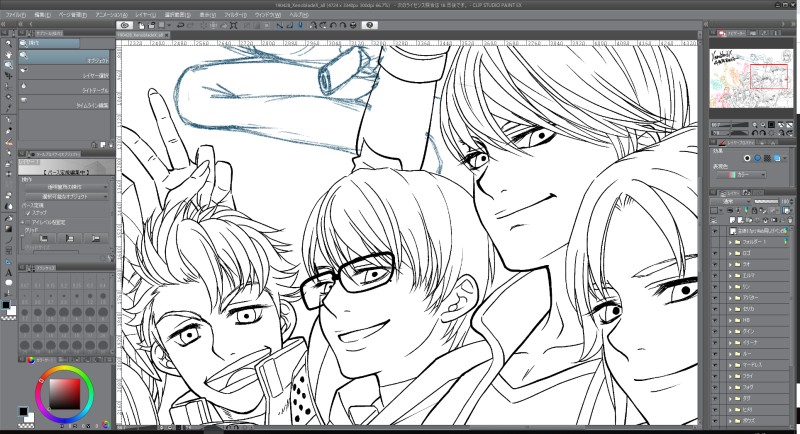Click the Open file icon in the command bar

(x=152, y=25)
